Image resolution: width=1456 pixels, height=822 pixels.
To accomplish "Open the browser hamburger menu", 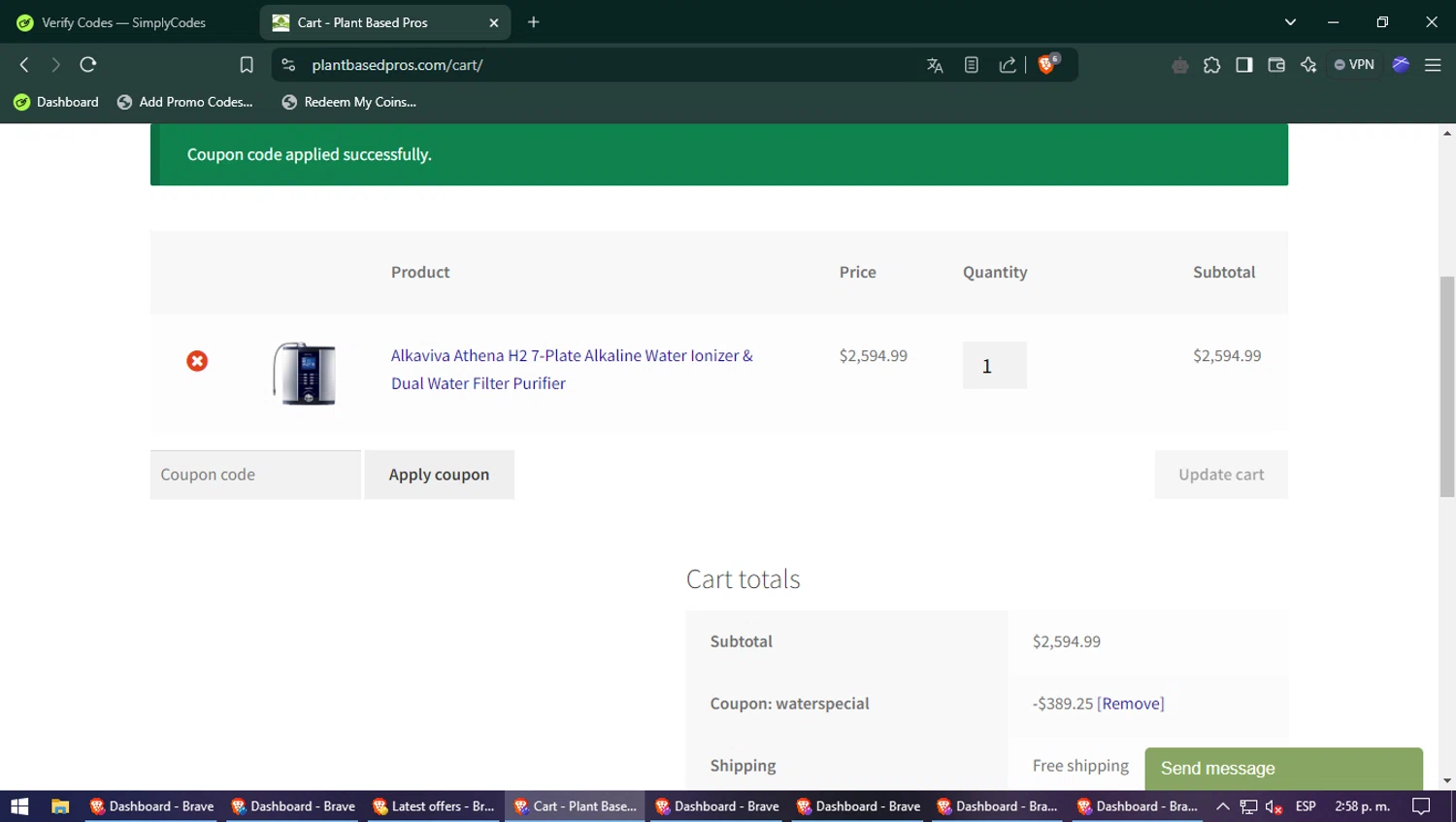I will click(1433, 65).
